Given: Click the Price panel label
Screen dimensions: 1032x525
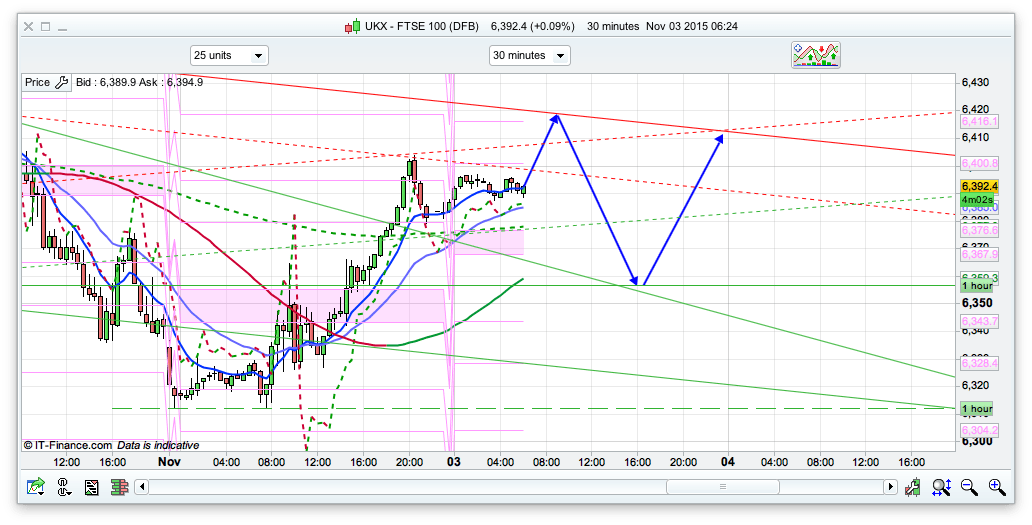Looking at the screenshot, I should point(37,83).
